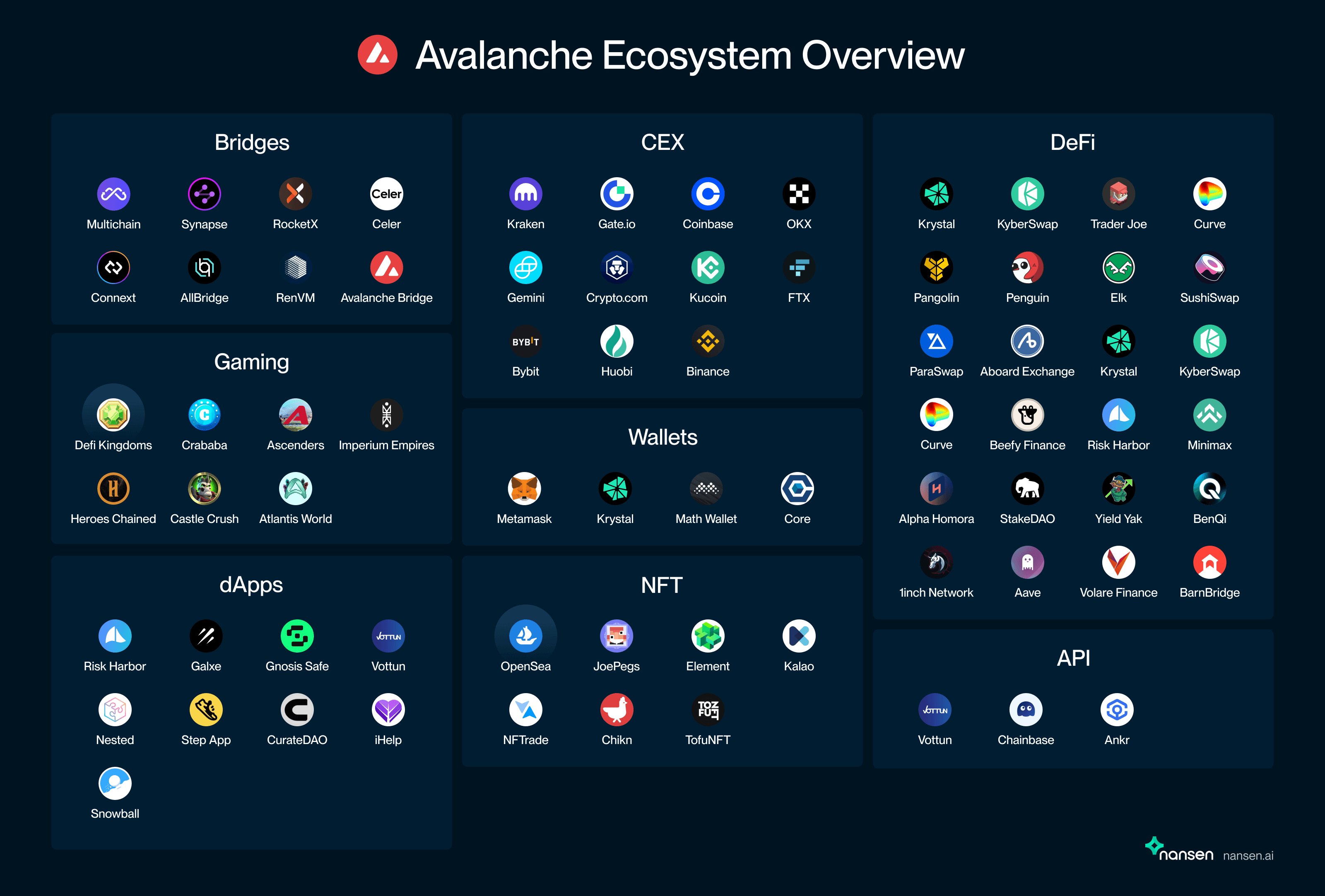Click the Ascenders game logo icon

[x=295, y=415]
